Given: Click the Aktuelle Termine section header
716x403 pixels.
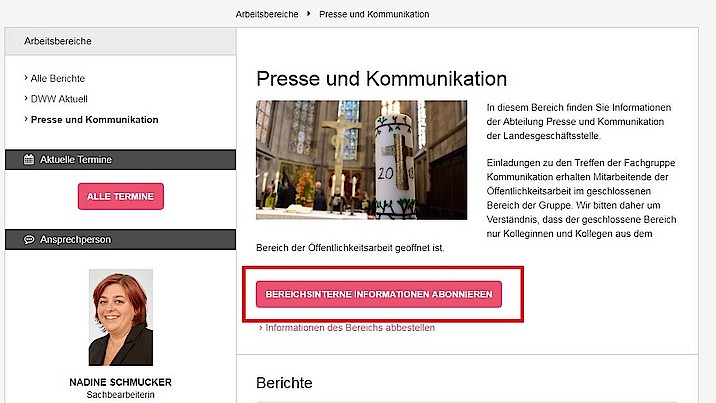Looking at the screenshot, I should [121, 160].
